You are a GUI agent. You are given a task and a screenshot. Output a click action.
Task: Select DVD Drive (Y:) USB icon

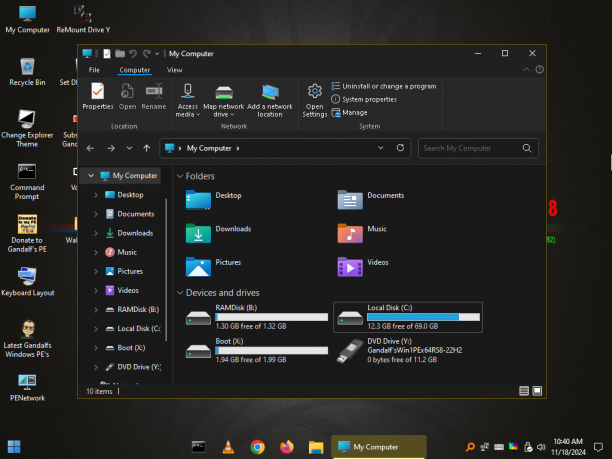(x=350, y=350)
